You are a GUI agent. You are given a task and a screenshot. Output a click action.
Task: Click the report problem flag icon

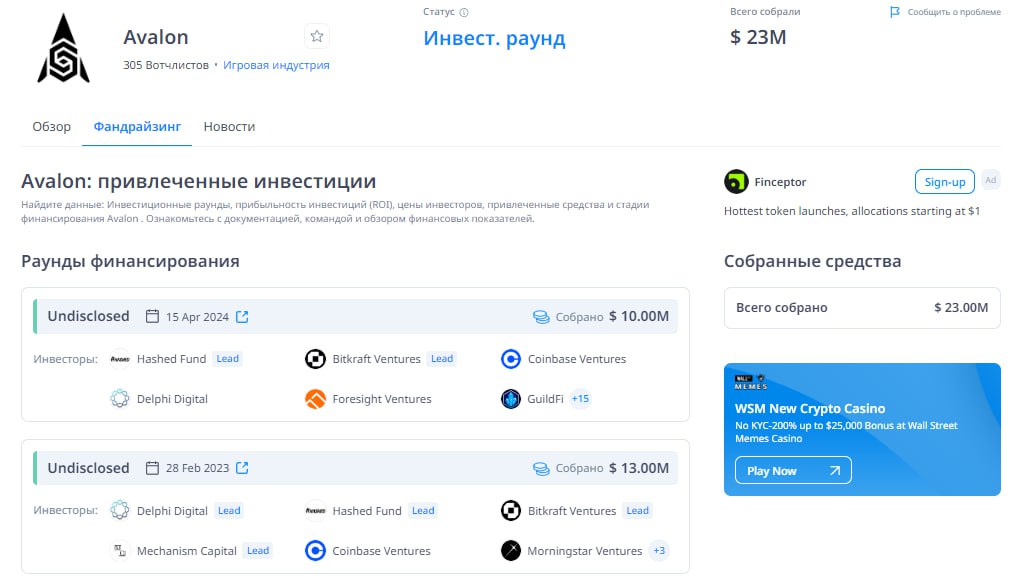point(895,12)
